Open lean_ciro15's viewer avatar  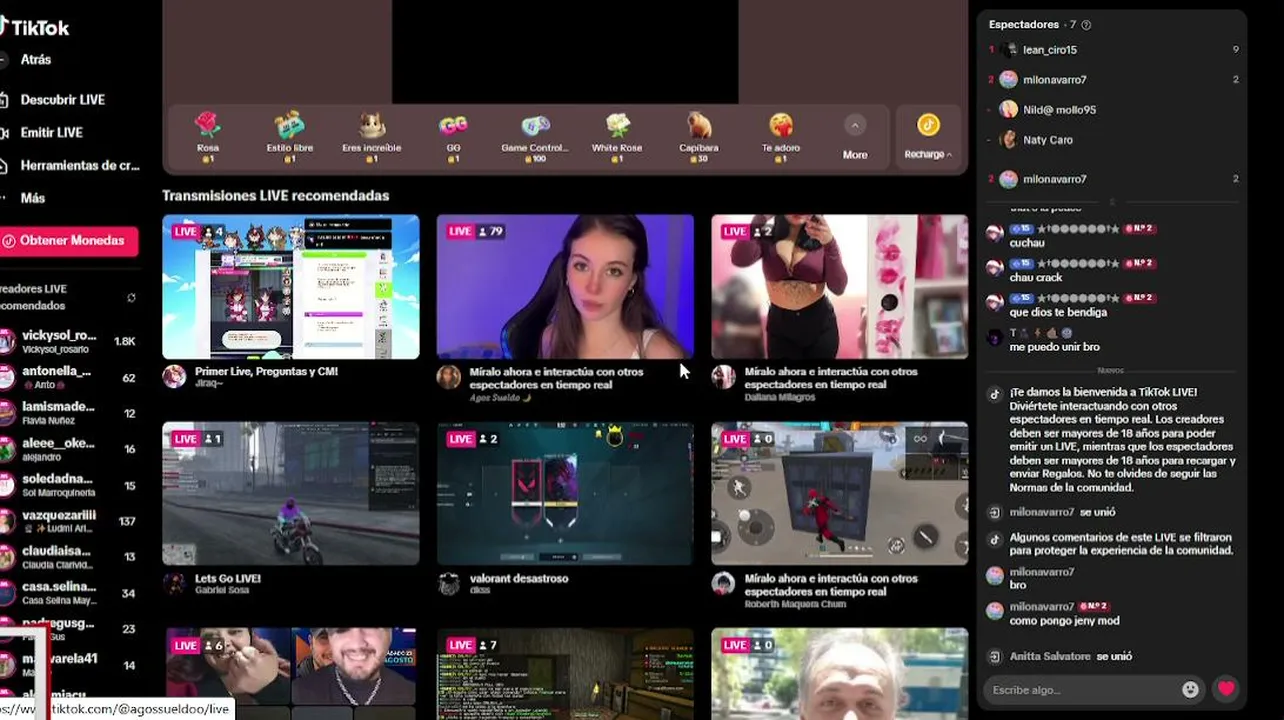point(1009,49)
